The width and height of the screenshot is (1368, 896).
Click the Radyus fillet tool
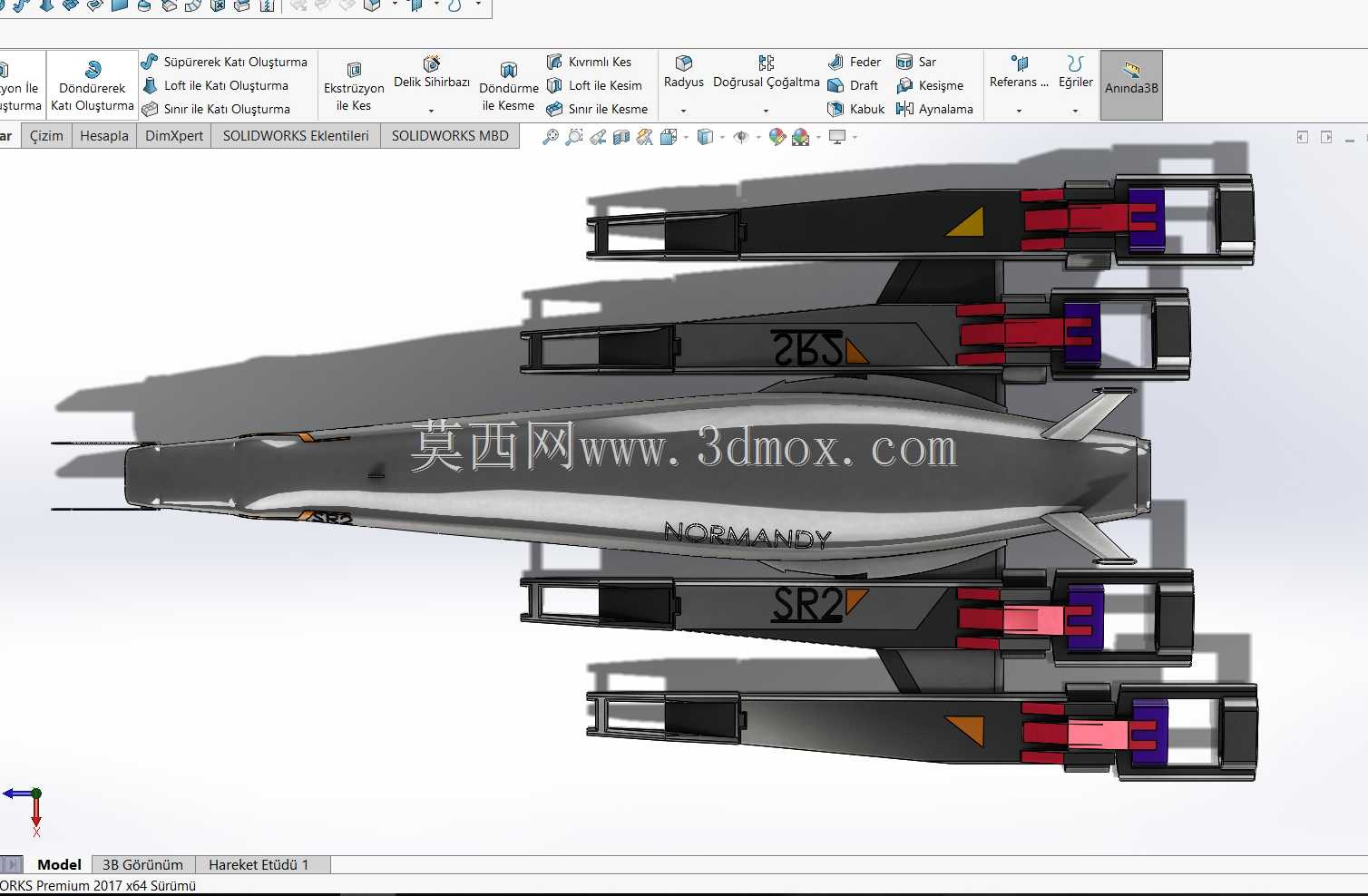[x=684, y=73]
